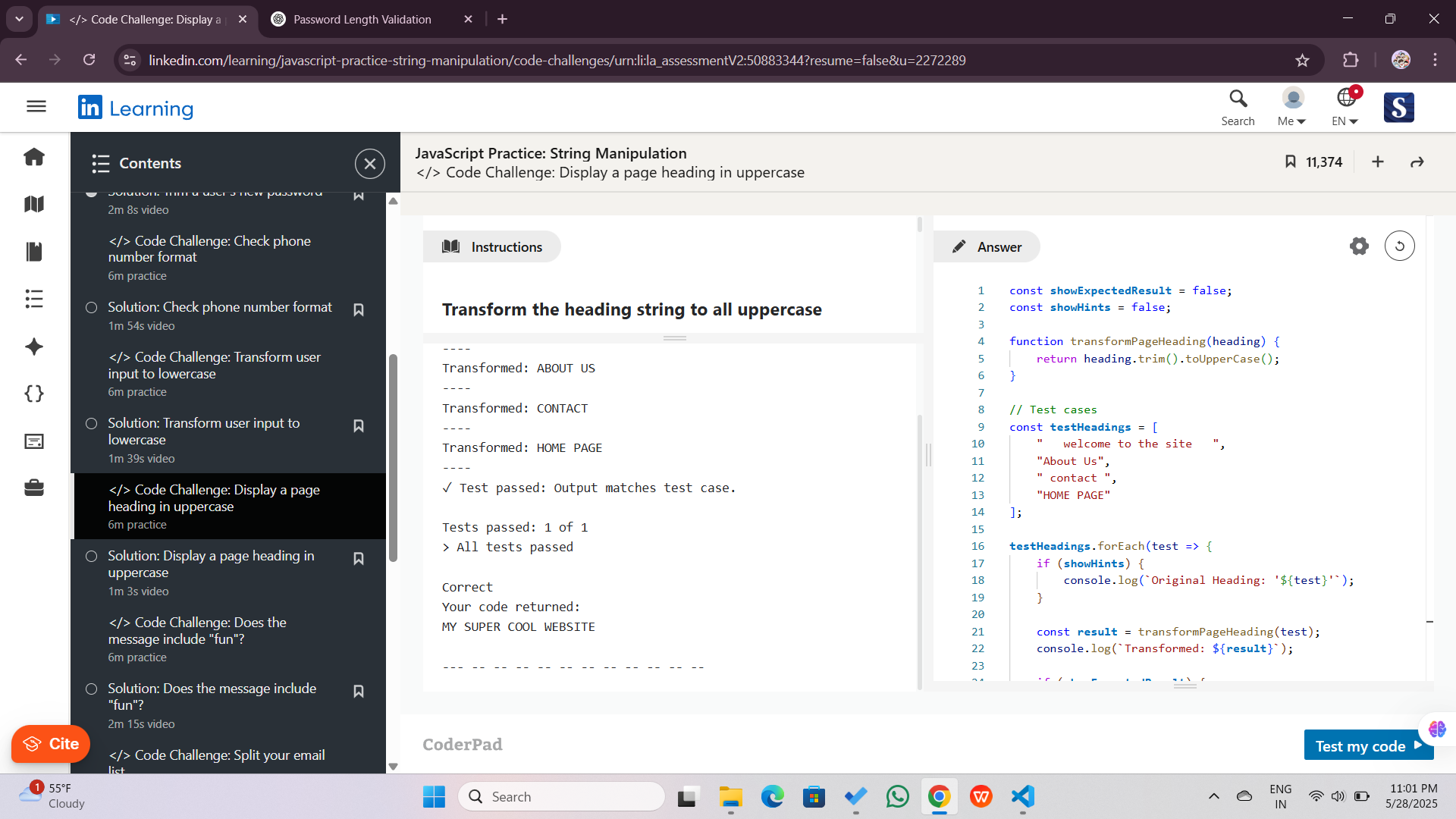Image resolution: width=1456 pixels, height=819 pixels.
Task: Open the briefcase icon in the sidebar
Action: pos(34,488)
